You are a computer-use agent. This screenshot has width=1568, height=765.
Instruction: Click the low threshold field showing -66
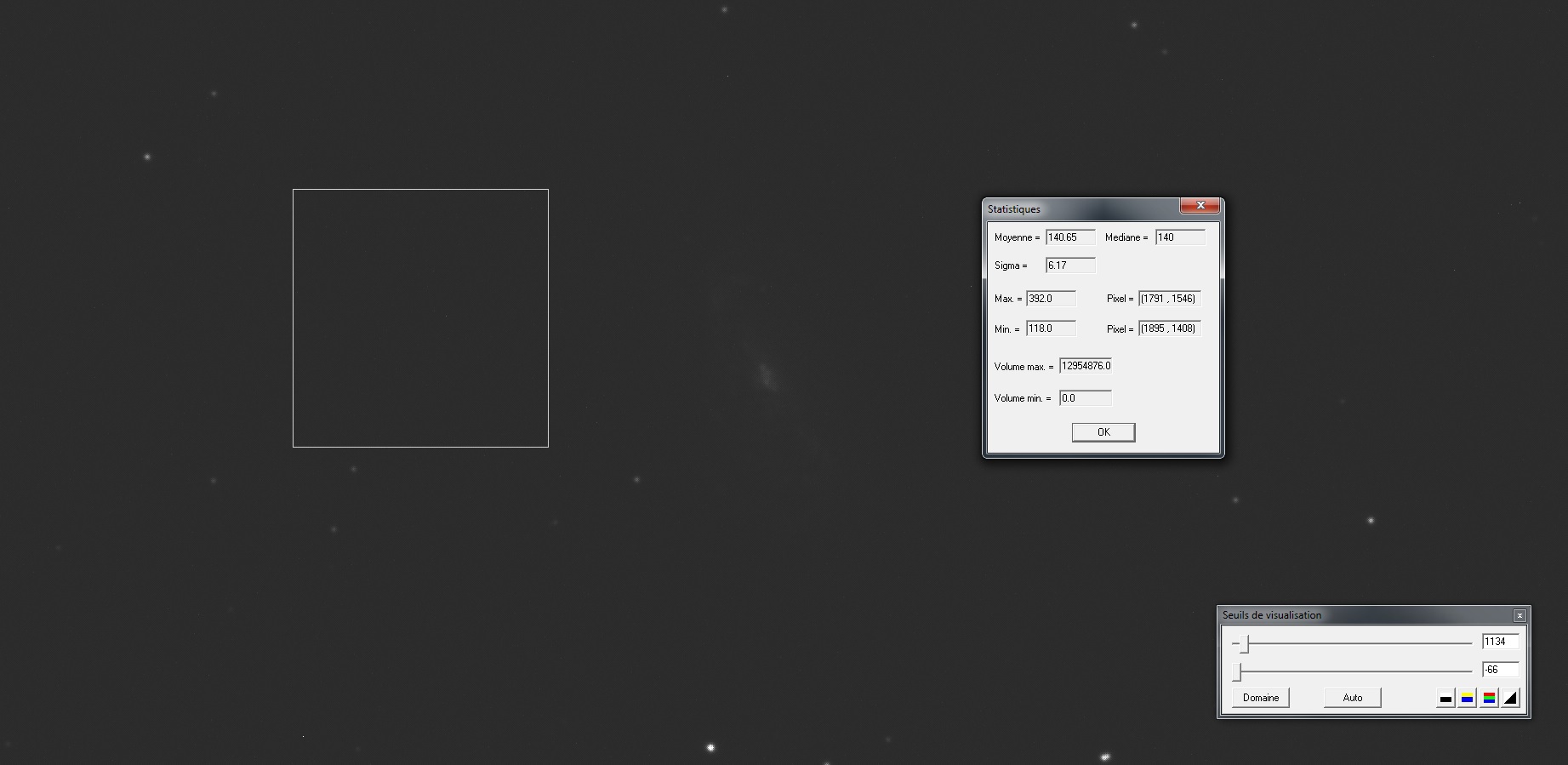[x=1500, y=670]
